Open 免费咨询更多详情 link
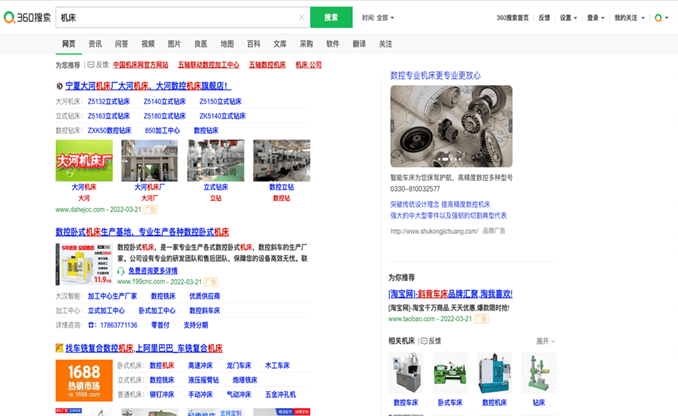Image resolution: width=678 pixels, height=416 pixels. click(x=153, y=271)
